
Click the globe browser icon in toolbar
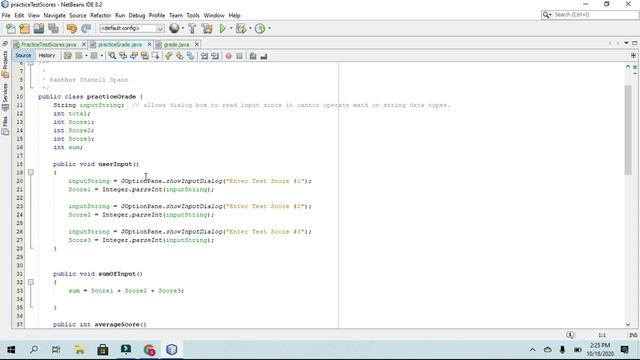[x=174, y=28]
